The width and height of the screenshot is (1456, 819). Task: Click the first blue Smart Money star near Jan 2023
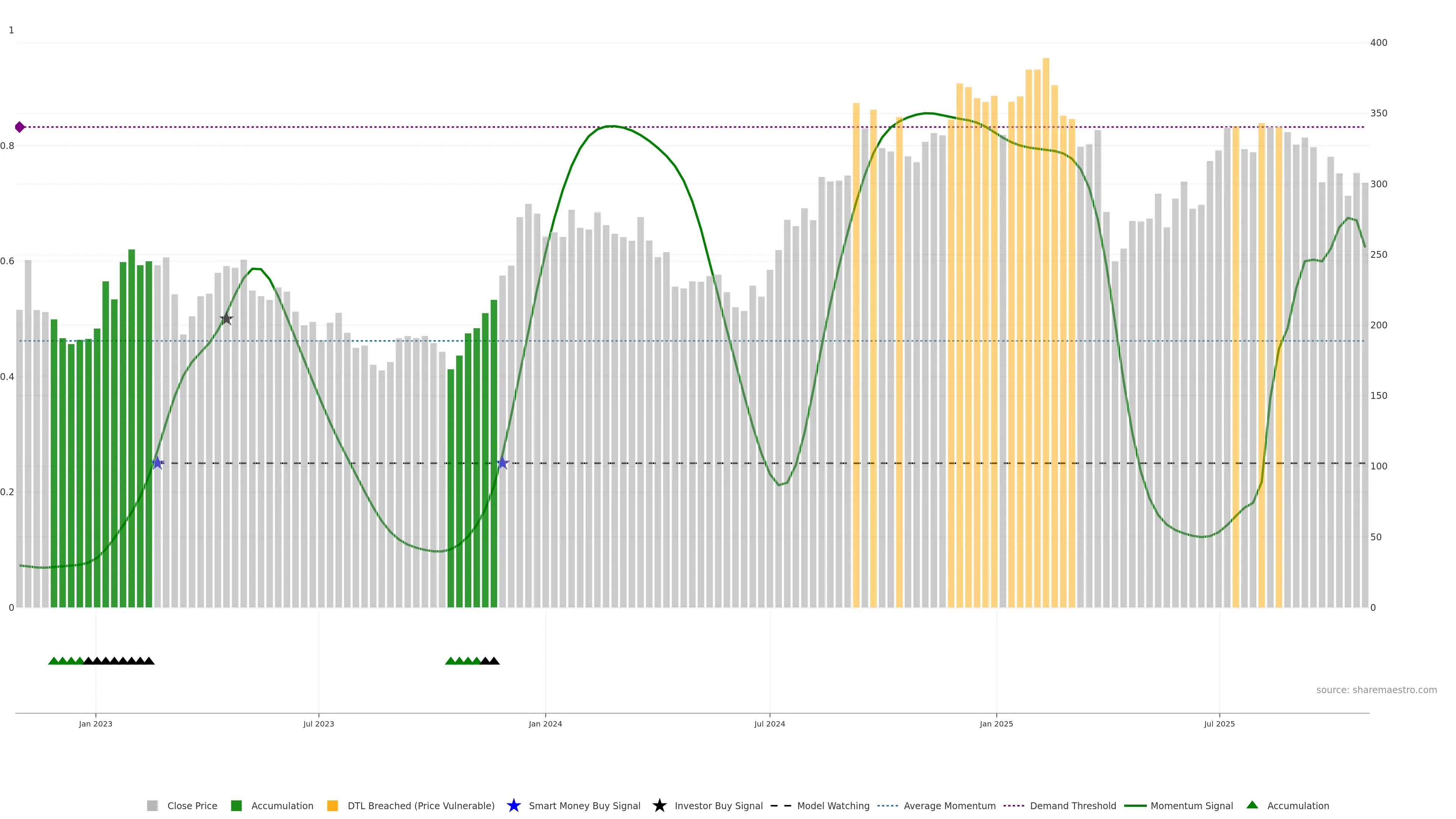(158, 463)
